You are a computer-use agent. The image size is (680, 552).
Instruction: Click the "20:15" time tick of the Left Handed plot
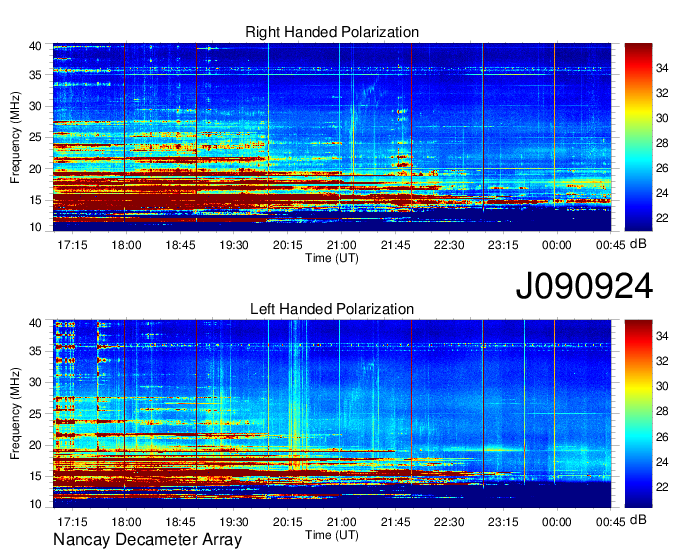[x=288, y=522]
